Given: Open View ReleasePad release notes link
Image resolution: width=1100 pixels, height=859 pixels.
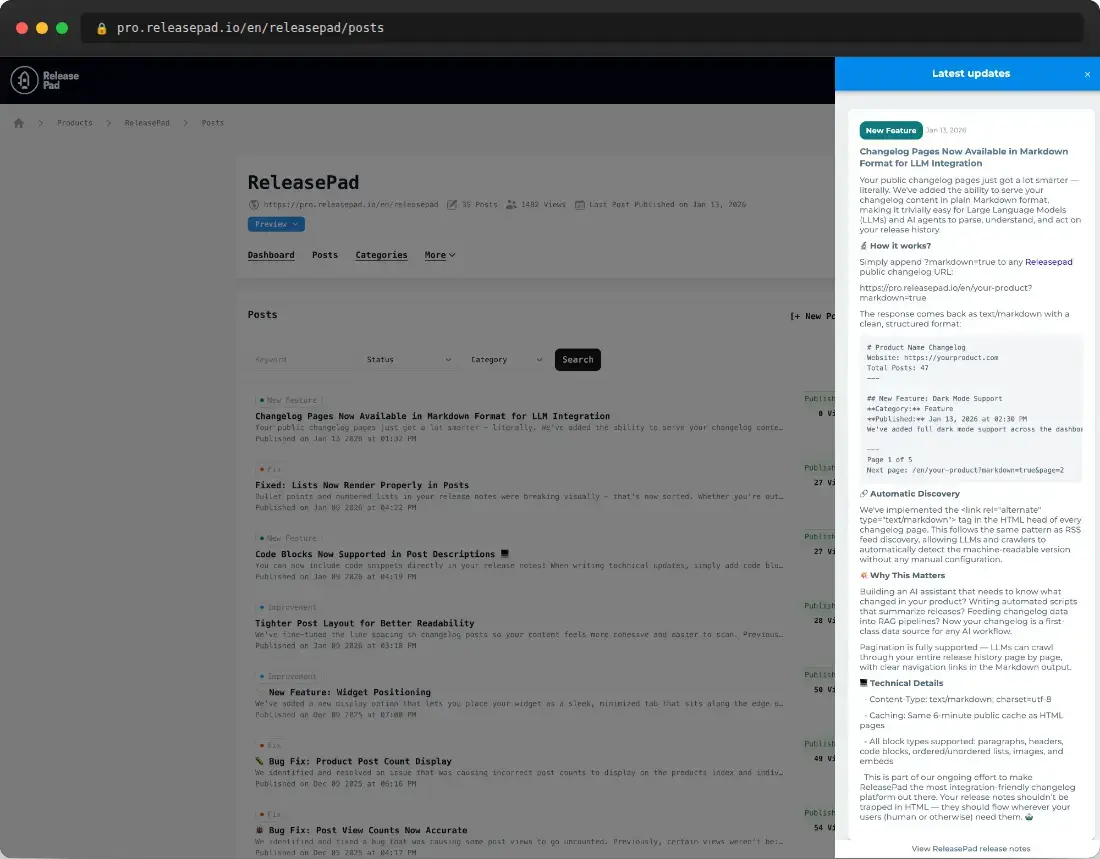Looking at the screenshot, I should coord(970,849).
